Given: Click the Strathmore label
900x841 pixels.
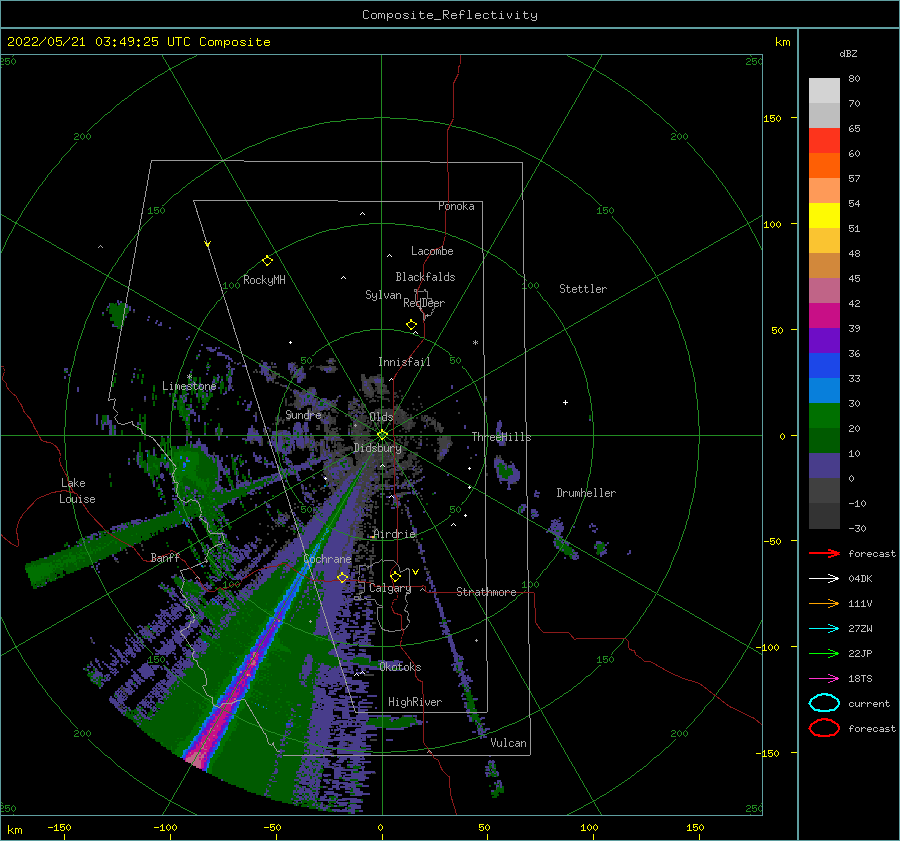Looking at the screenshot, I should coord(486,592).
